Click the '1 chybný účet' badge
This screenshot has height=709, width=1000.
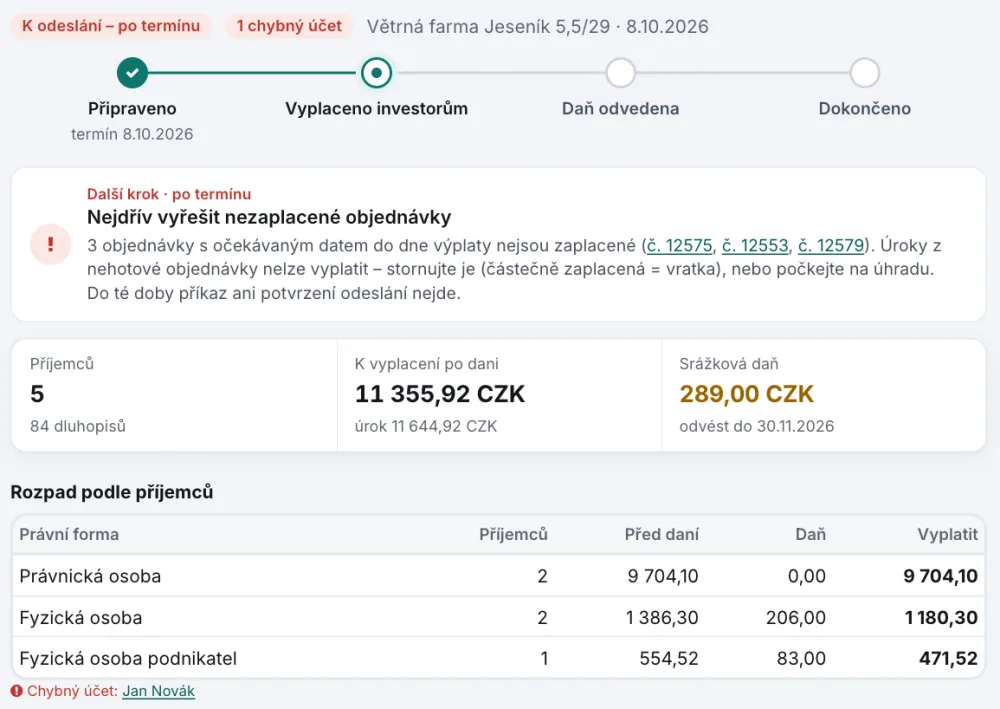coord(289,26)
